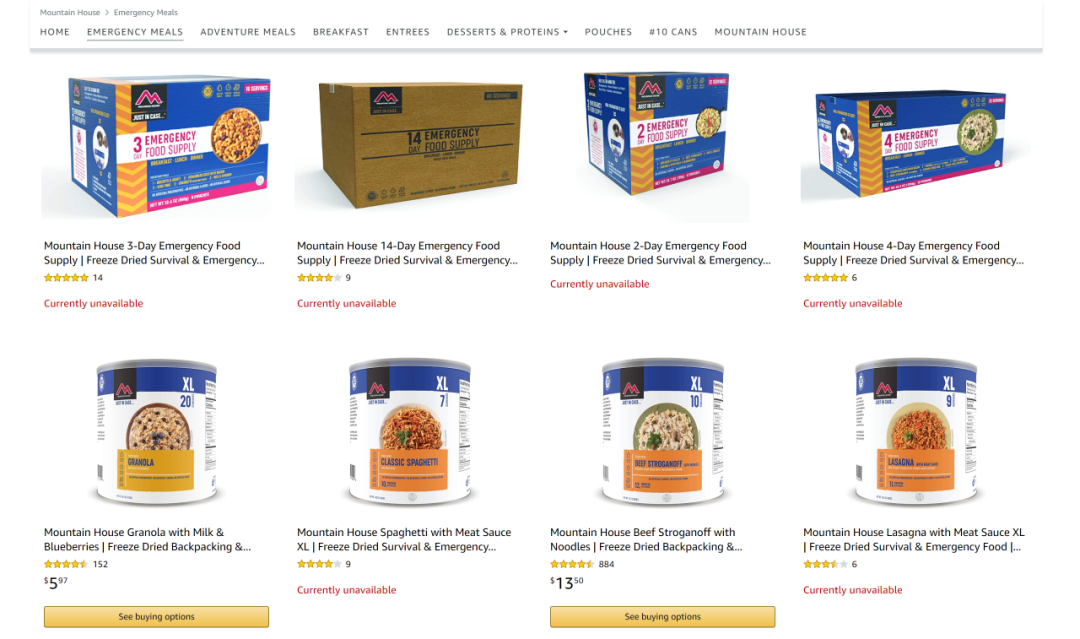This screenshot has width=1080, height=639.
Task: Open star rating of Granola with Milk & Blueberries
Action: 66,564
